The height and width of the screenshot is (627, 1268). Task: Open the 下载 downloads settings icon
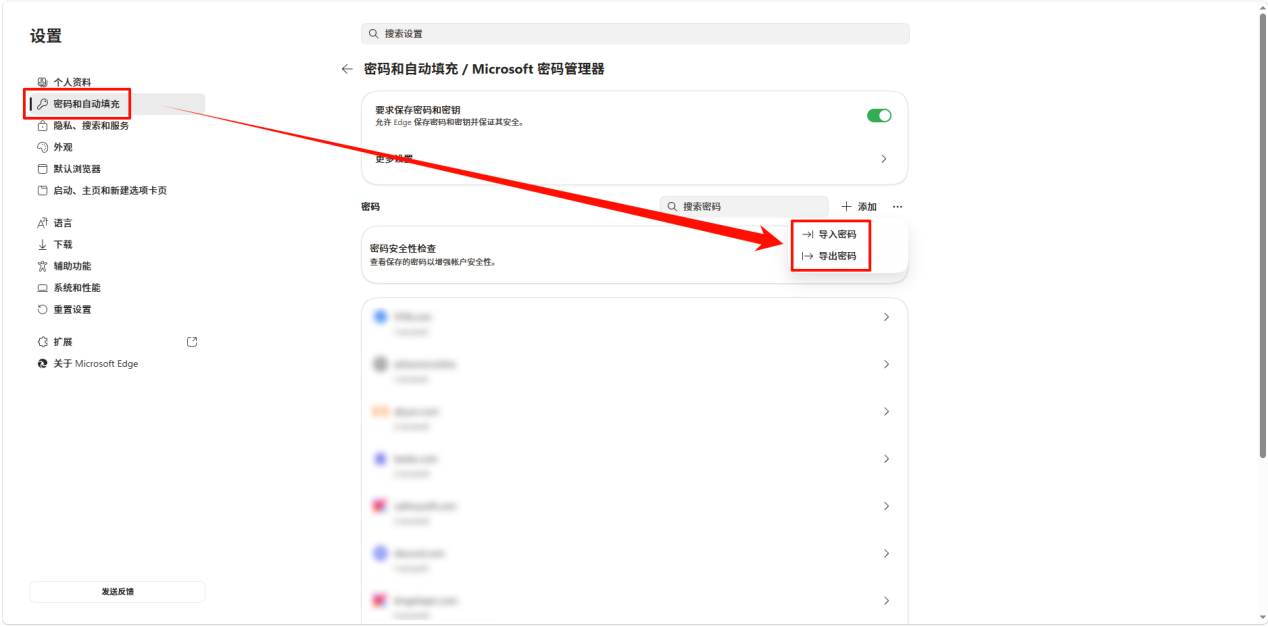42,244
